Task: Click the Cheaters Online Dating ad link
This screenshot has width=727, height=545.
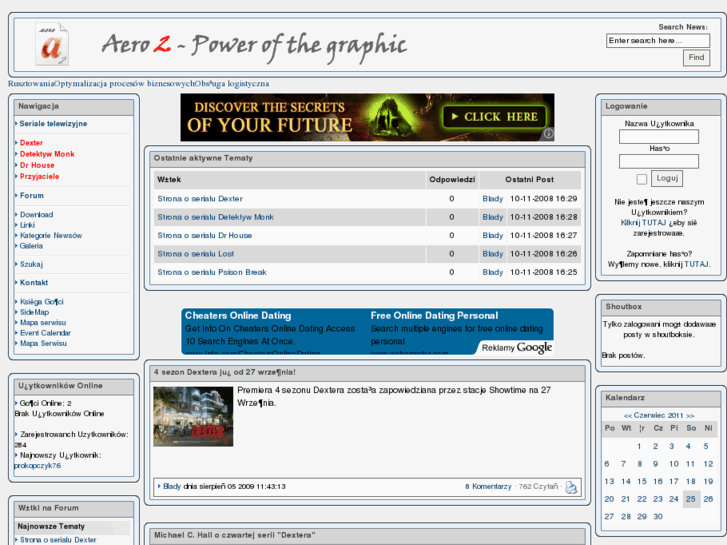Action: (238, 315)
